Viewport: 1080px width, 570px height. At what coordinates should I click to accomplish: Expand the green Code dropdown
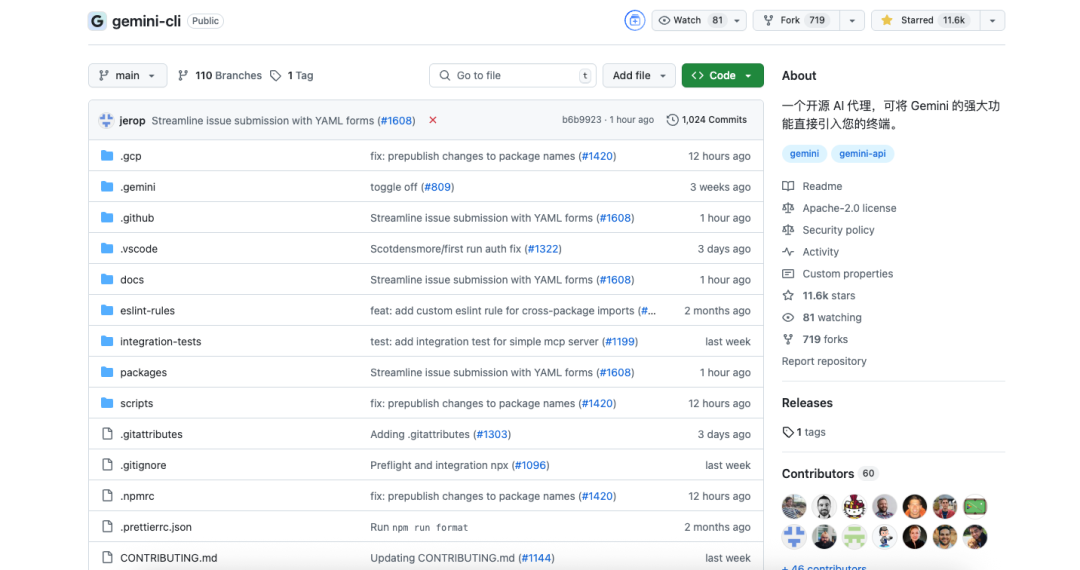pyautogui.click(x=722, y=76)
